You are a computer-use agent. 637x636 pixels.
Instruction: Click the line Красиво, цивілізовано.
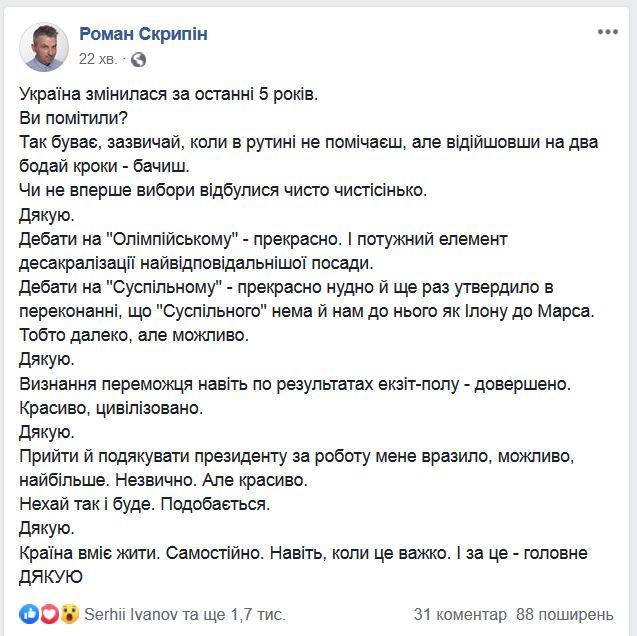tap(111, 408)
